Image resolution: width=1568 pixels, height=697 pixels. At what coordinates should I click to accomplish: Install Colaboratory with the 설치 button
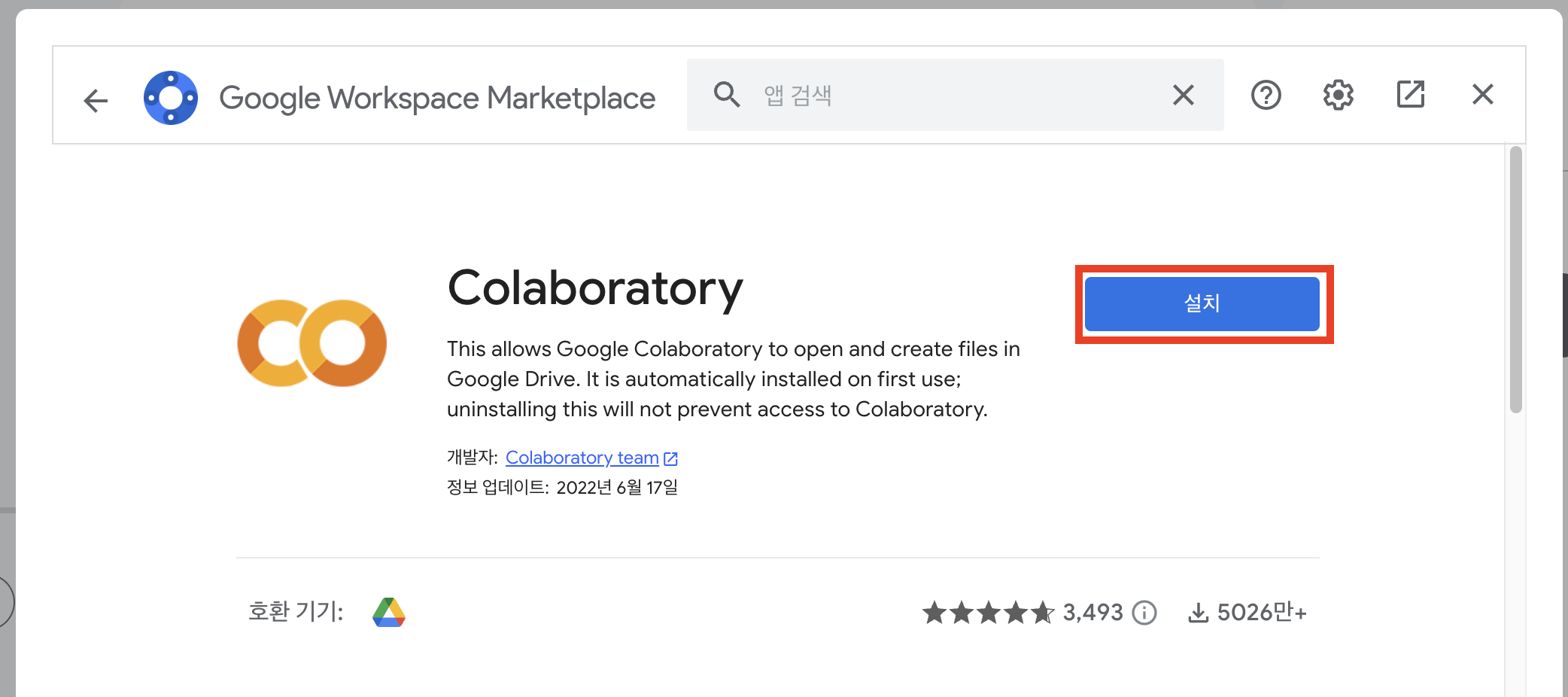point(1202,303)
